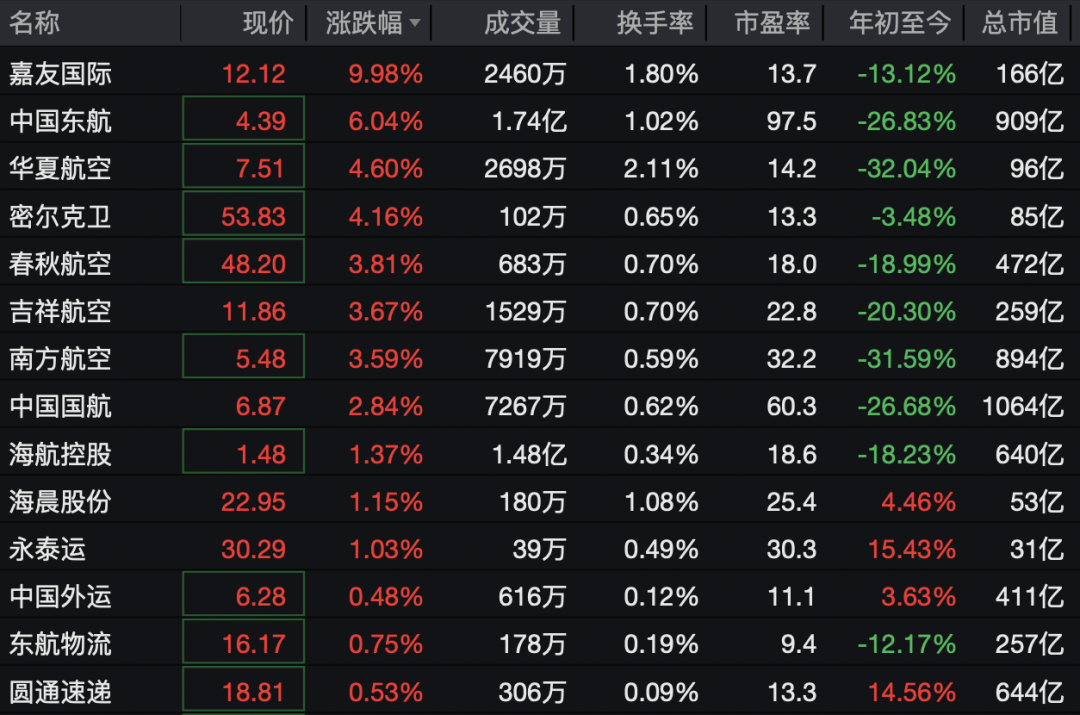Select the stock 永泰运
This screenshot has height=715, width=1080.
pos(48,549)
